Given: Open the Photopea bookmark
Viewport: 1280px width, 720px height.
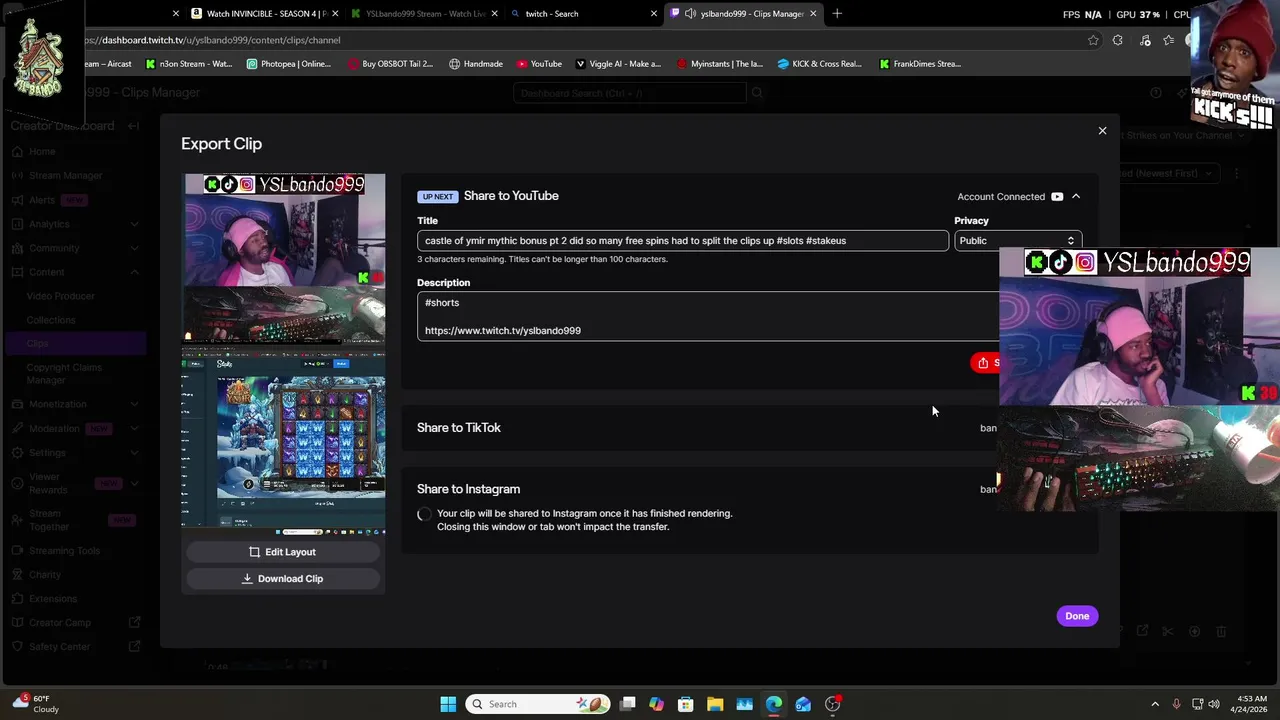Looking at the screenshot, I should [288, 64].
